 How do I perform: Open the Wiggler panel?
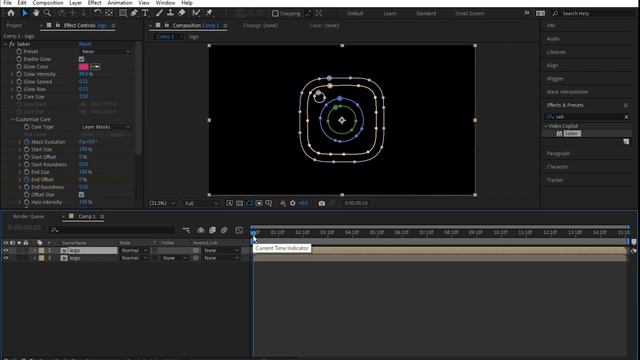tap(555, 79)
